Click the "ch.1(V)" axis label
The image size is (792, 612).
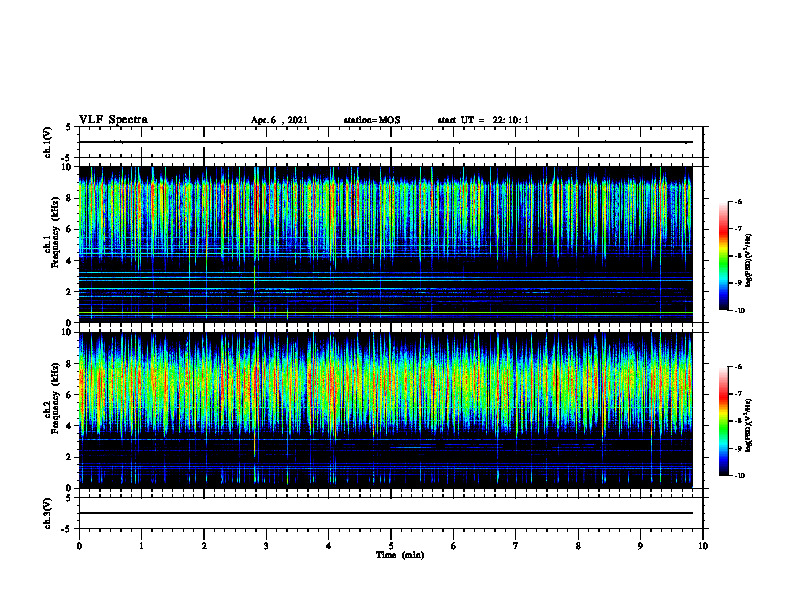pyautogui.click(x=47, y=142)
